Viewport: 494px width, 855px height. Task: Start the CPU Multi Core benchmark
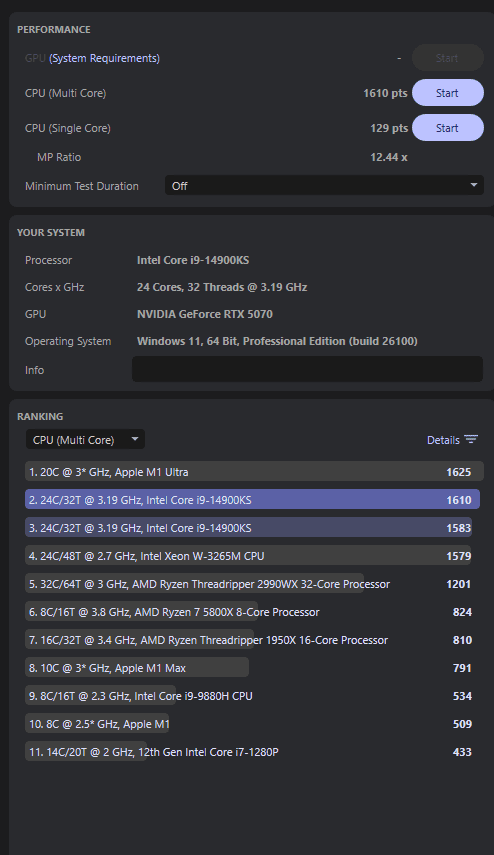[448, 93]
